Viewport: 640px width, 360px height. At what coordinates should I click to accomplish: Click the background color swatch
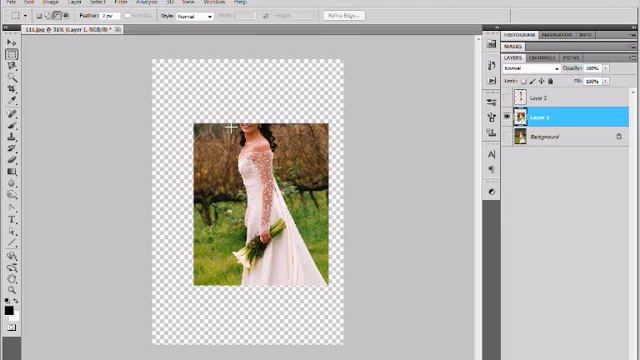pyautogui.click(x=16, y=316)
